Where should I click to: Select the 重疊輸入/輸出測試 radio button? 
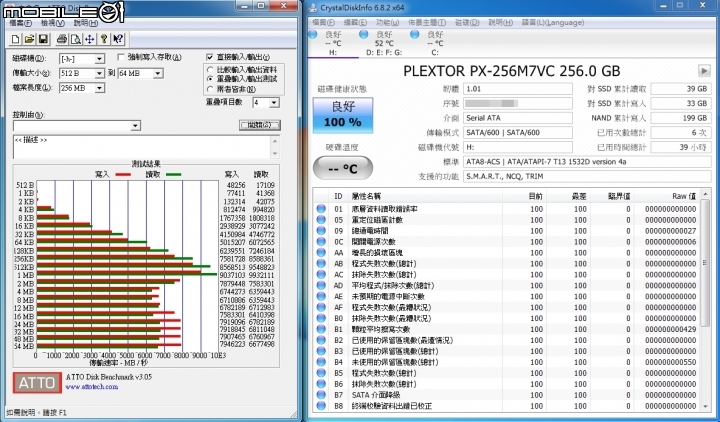pos(210,79)
